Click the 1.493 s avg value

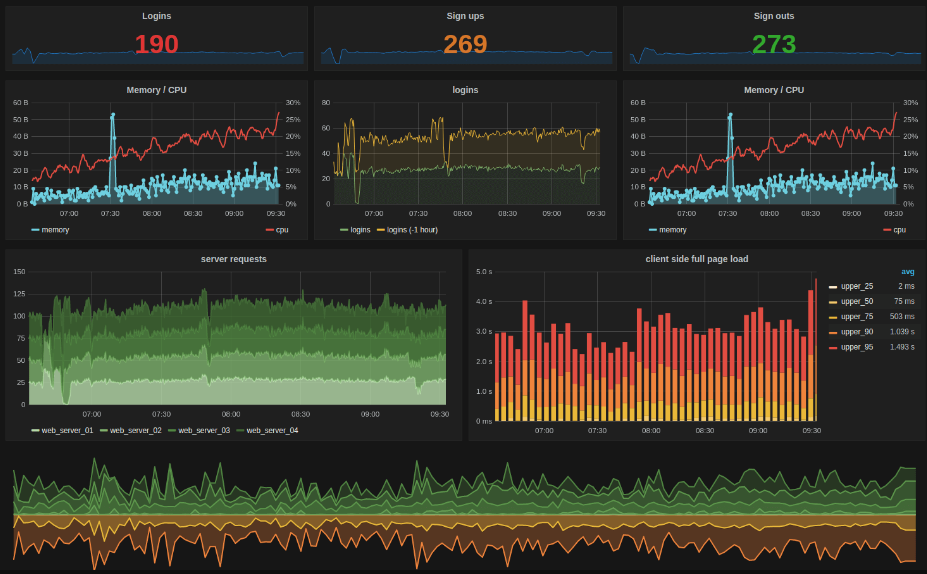coord(902,348)
